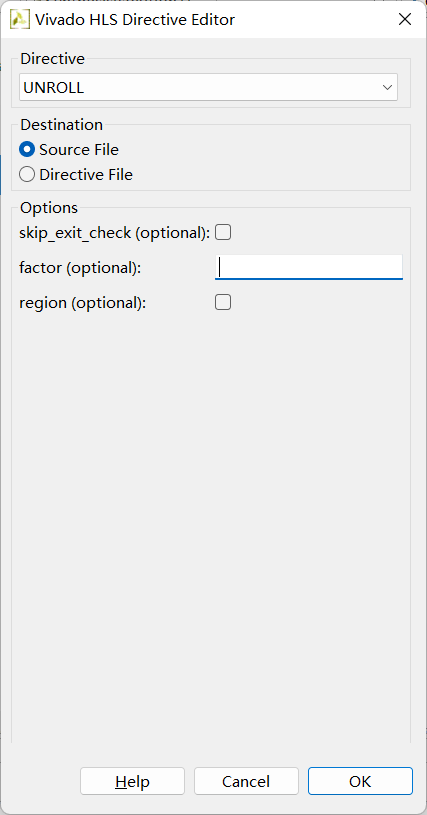The image size is (427, 815).
Task: Click the Vivado HLS logo in title bar
Action: tap(20, 20)
